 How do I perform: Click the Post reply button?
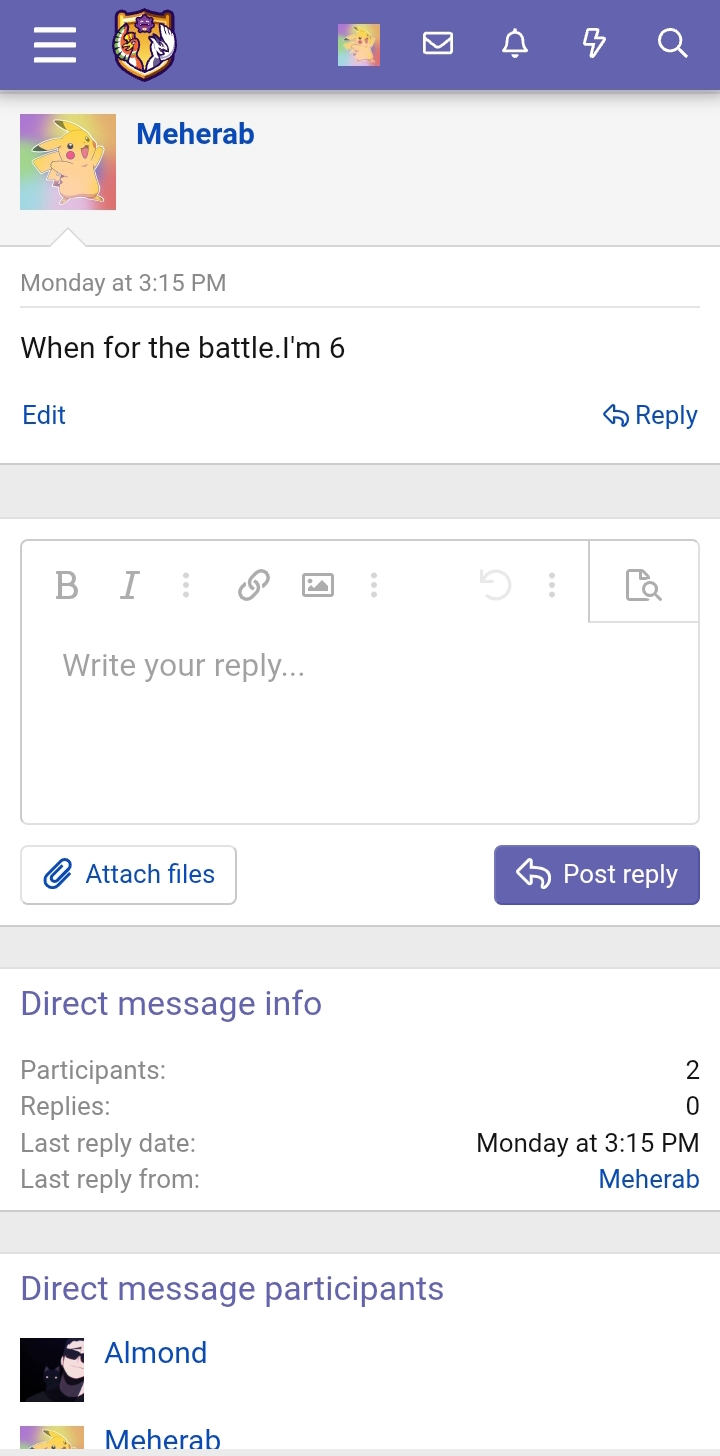coord(596,874)
